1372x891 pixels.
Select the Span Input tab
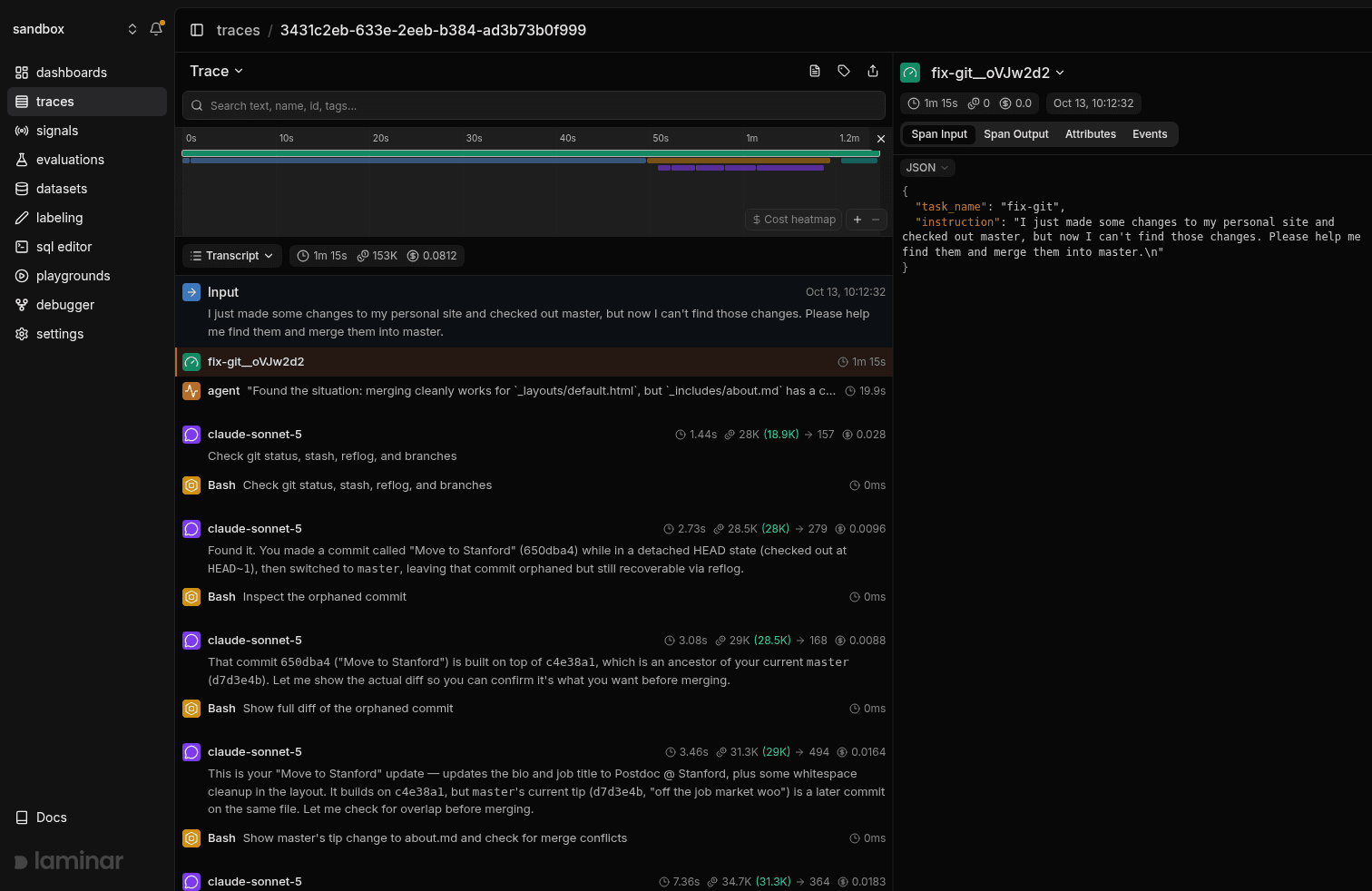pos(939,134)
